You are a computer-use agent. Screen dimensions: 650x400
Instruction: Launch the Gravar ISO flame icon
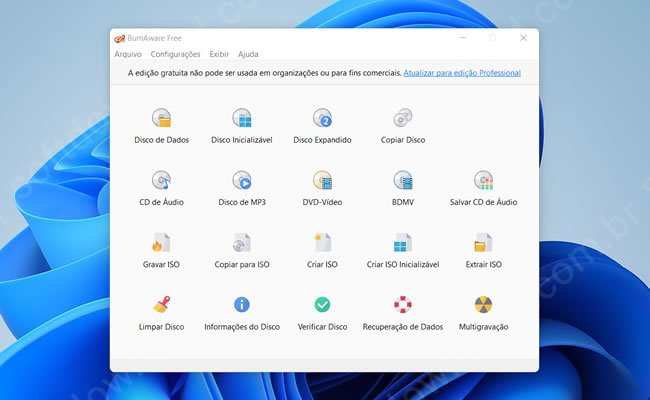pyautogui.click(x=161, y=242)
